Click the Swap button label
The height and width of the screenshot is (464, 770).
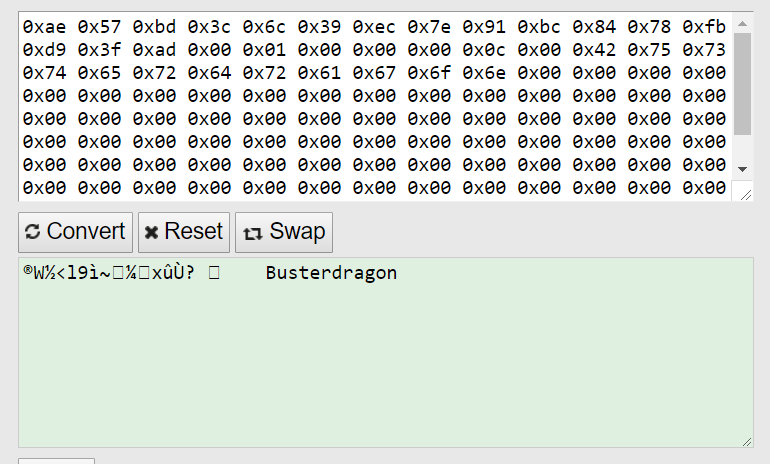pos(297,231)
